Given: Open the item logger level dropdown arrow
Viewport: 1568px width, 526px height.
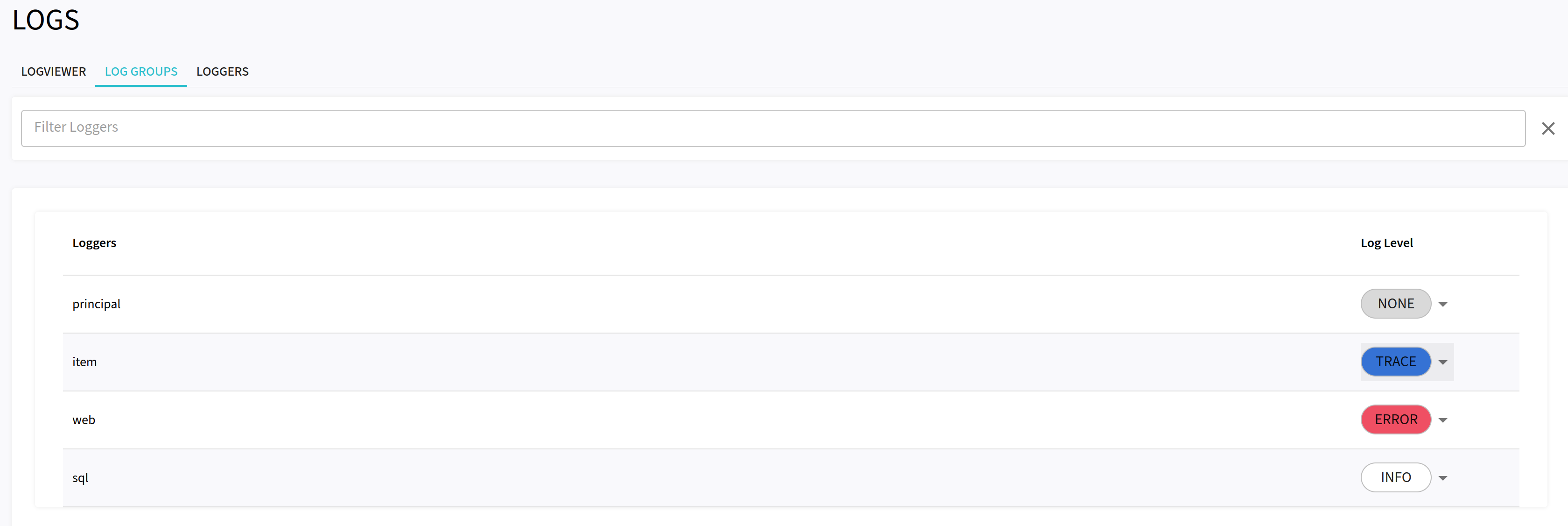Looking at the screenshot, I should pyautogui.click(x=1442, y=361).
